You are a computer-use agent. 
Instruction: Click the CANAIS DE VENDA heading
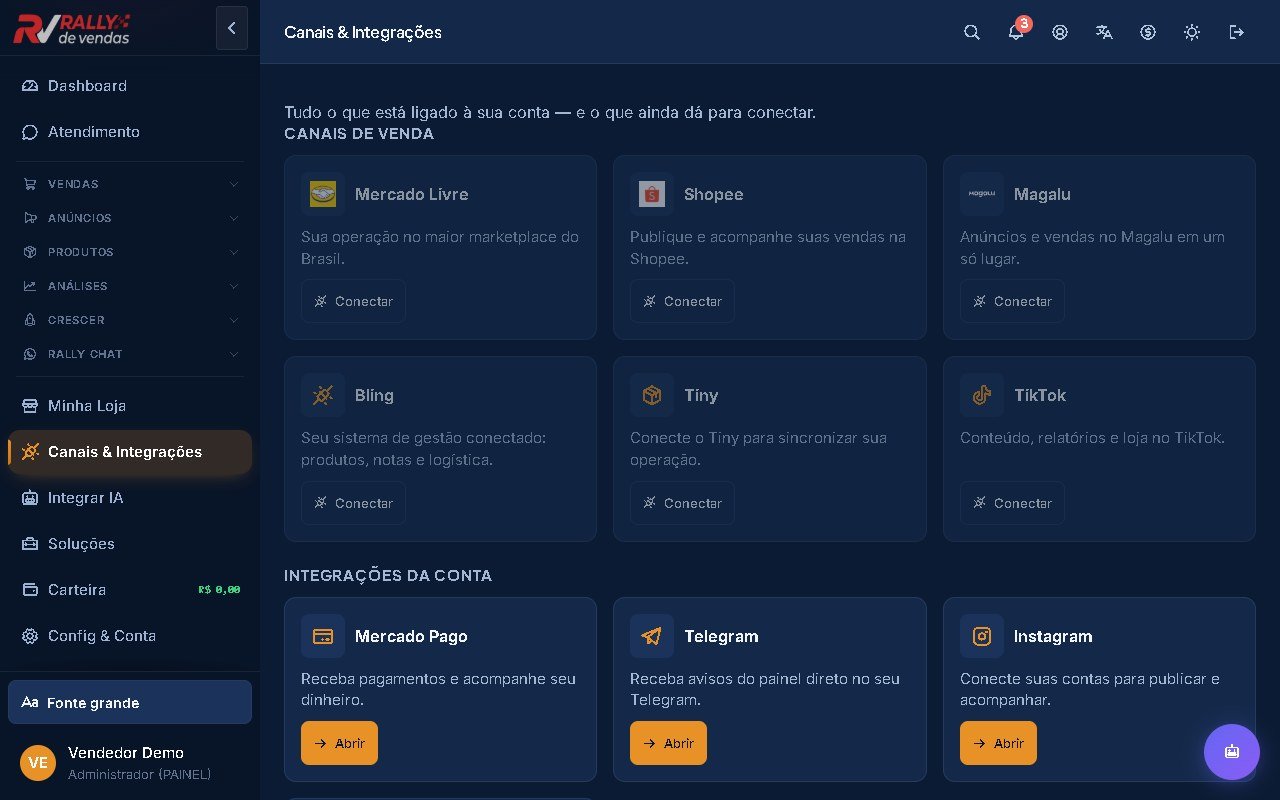(x=359, y=134)
